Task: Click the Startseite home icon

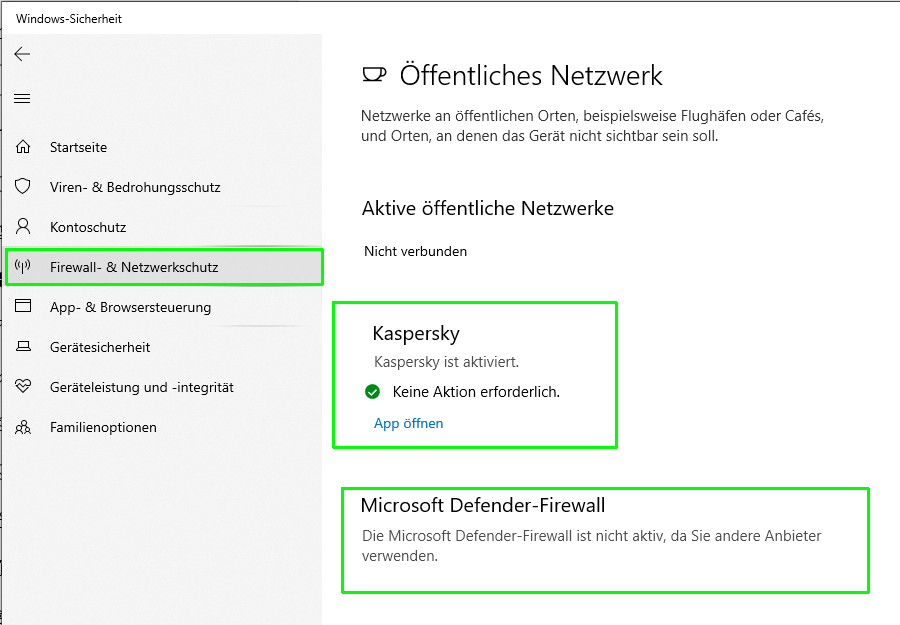Action: [x=23, y=147]
